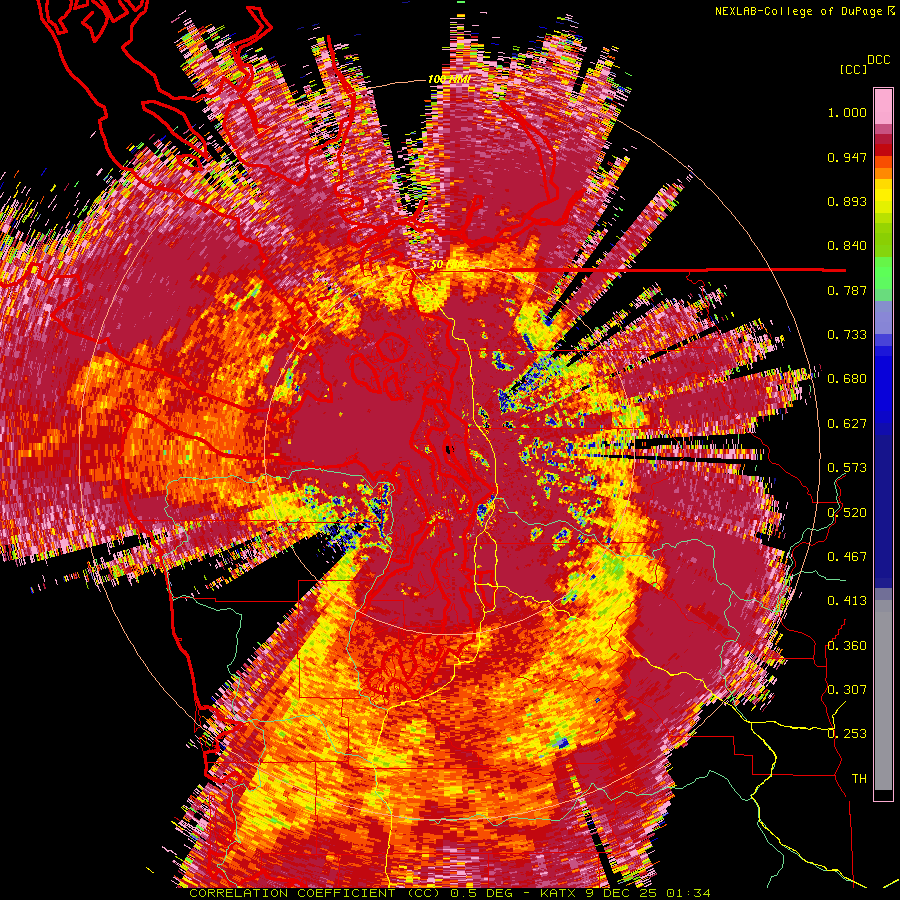Click the 0.467 legend value

pos(847,557)
